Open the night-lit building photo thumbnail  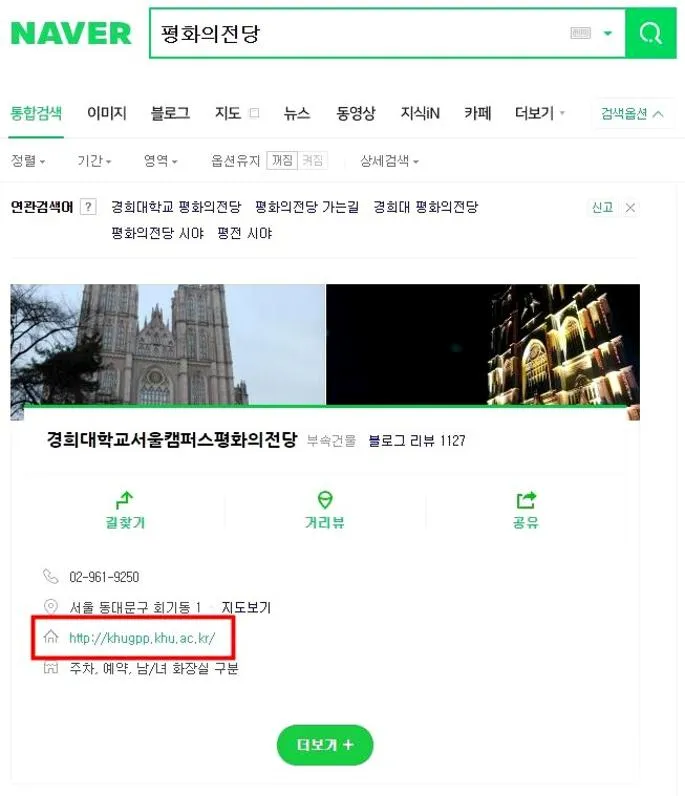pos(483,344)
